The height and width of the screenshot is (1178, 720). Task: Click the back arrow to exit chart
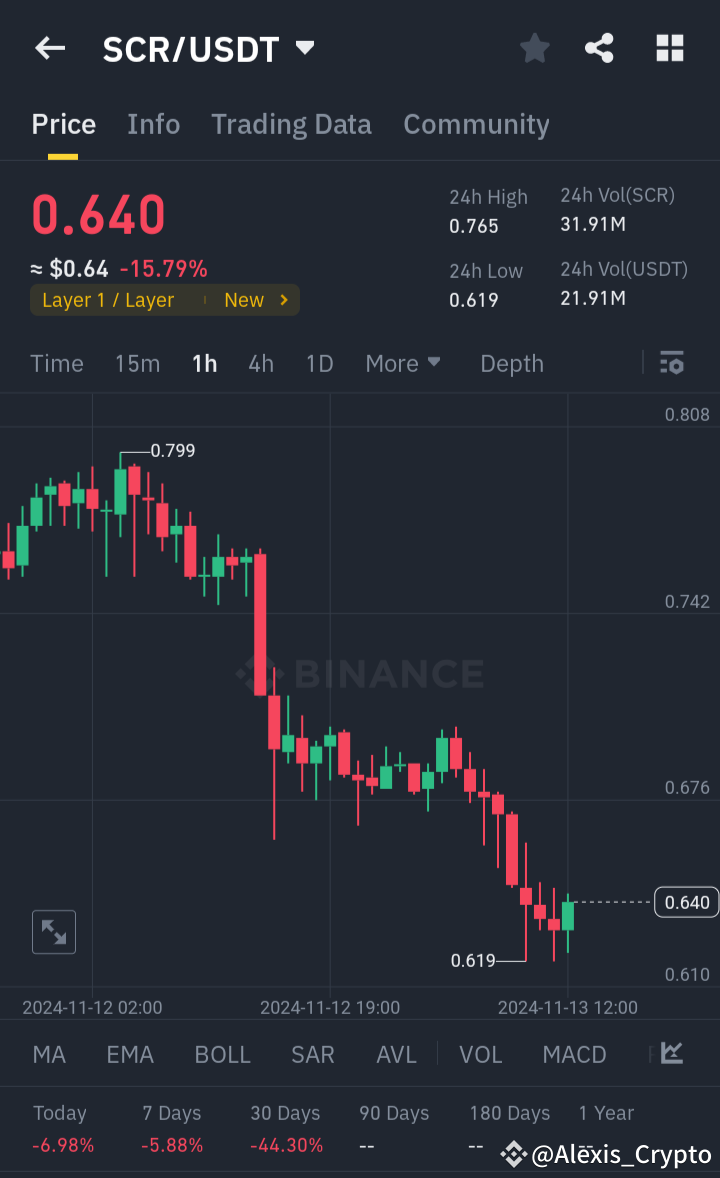click(x=50, y=48)
